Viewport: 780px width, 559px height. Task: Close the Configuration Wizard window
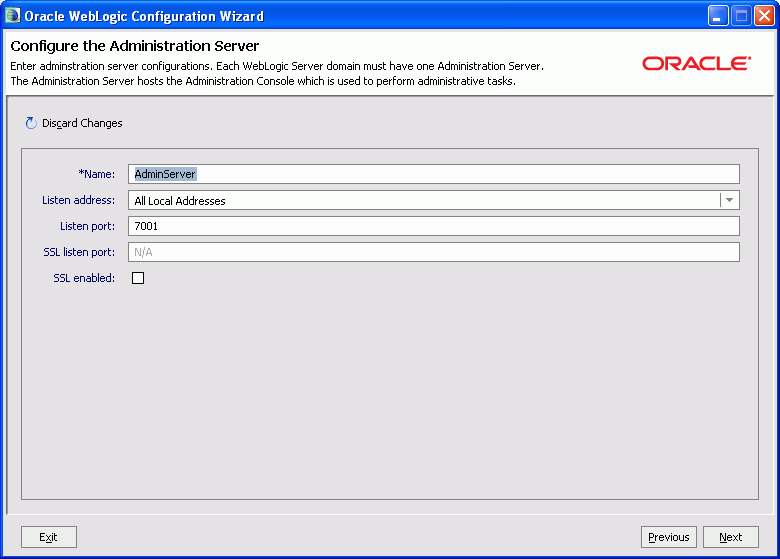[x=764, y=16]
